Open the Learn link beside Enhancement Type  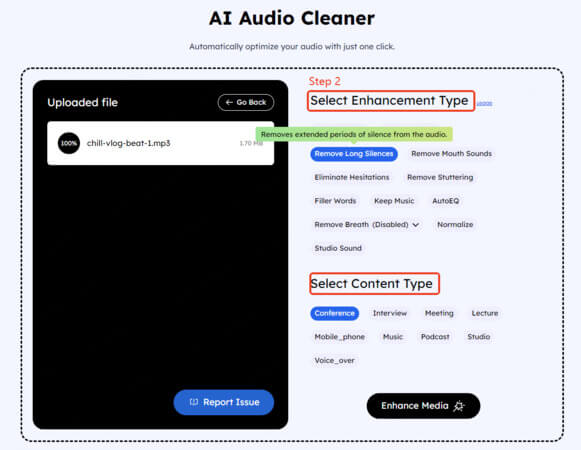pyautogui.click(x=484, y=103)
